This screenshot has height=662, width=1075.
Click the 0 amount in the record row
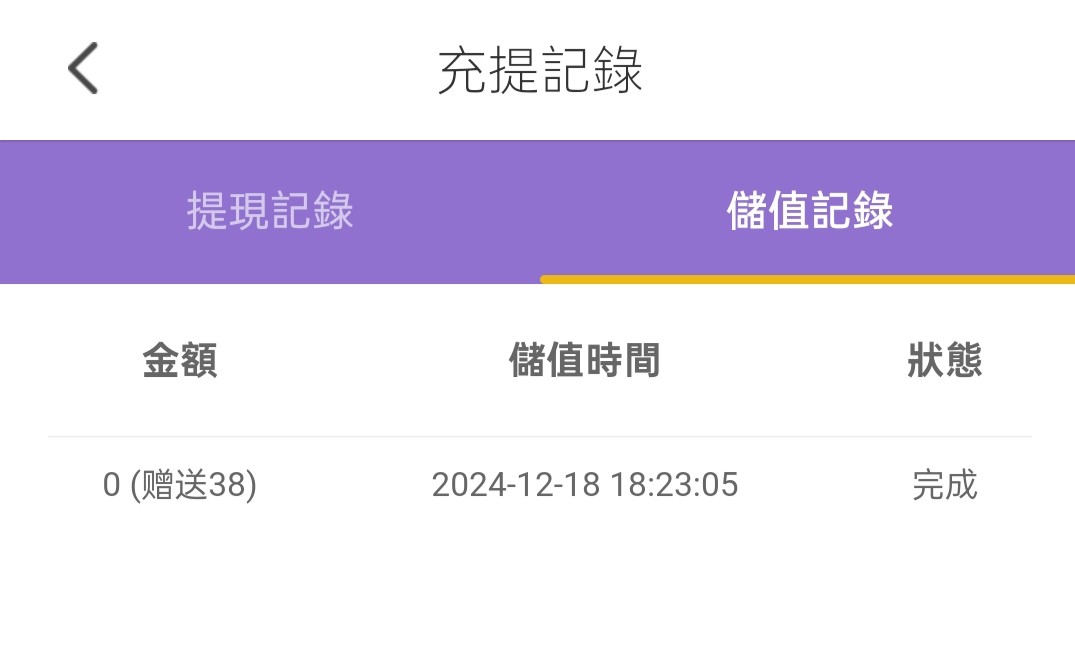[x=111, y=486]
